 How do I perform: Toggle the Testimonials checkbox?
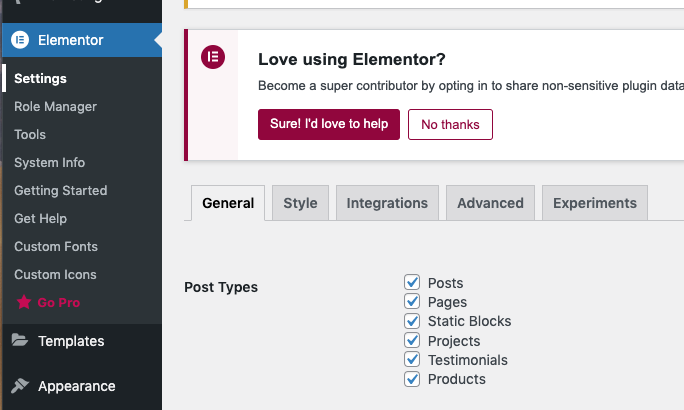[x=412, y=360]
